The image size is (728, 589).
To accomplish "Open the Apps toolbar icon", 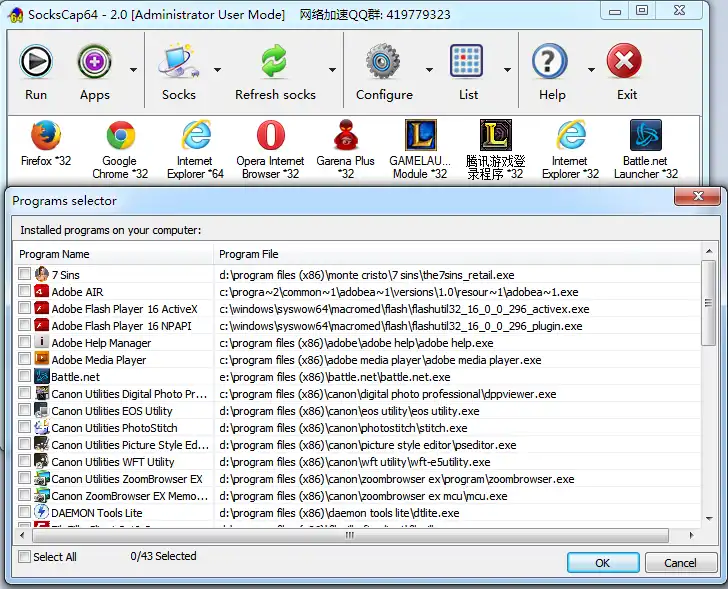I will 95,61.
